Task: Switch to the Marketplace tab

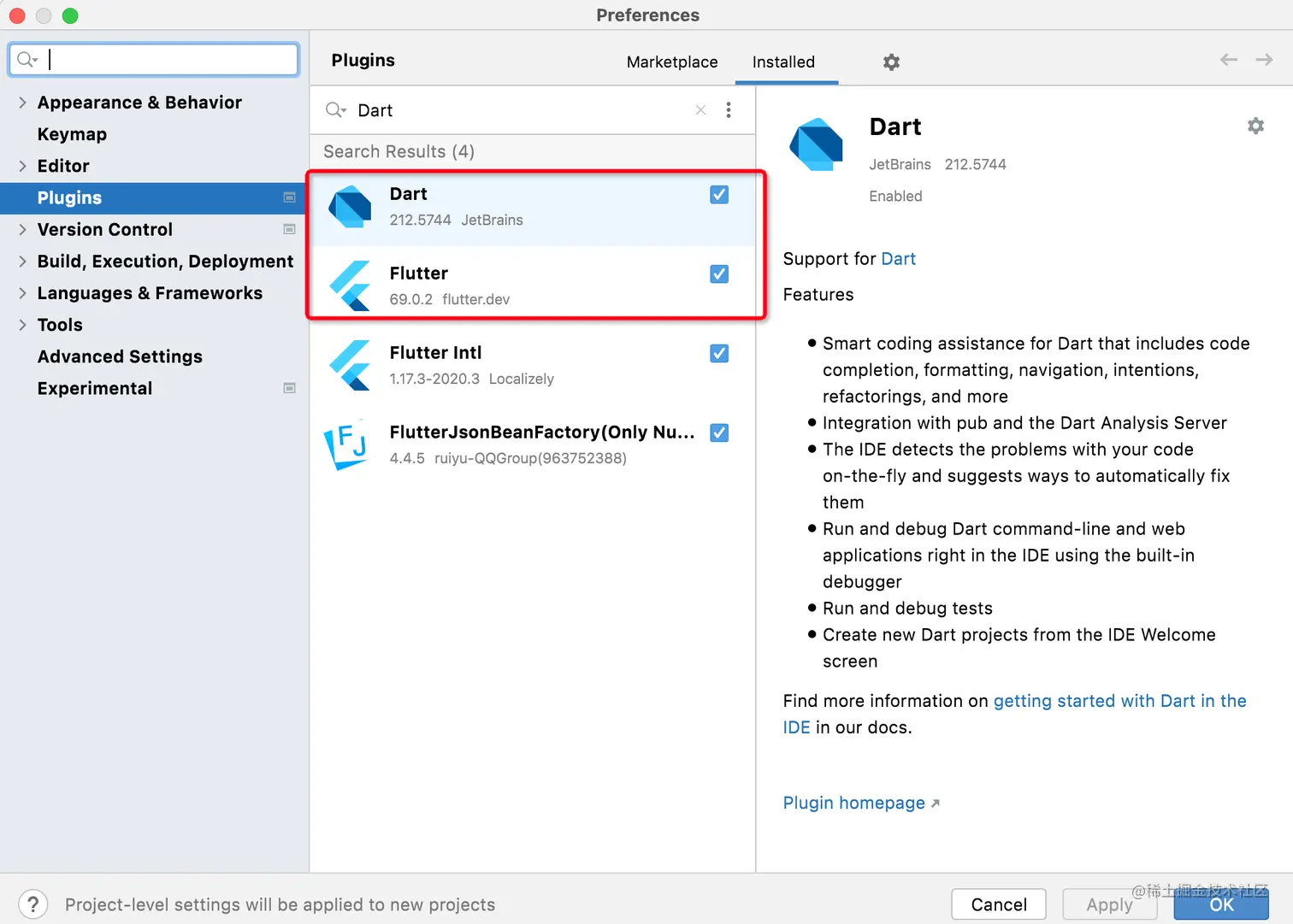Action: click(x=672, y=62)
